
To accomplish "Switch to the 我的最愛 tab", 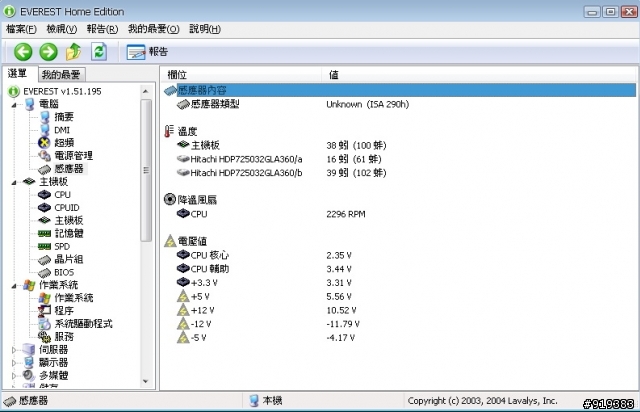I will click(61, 74).
